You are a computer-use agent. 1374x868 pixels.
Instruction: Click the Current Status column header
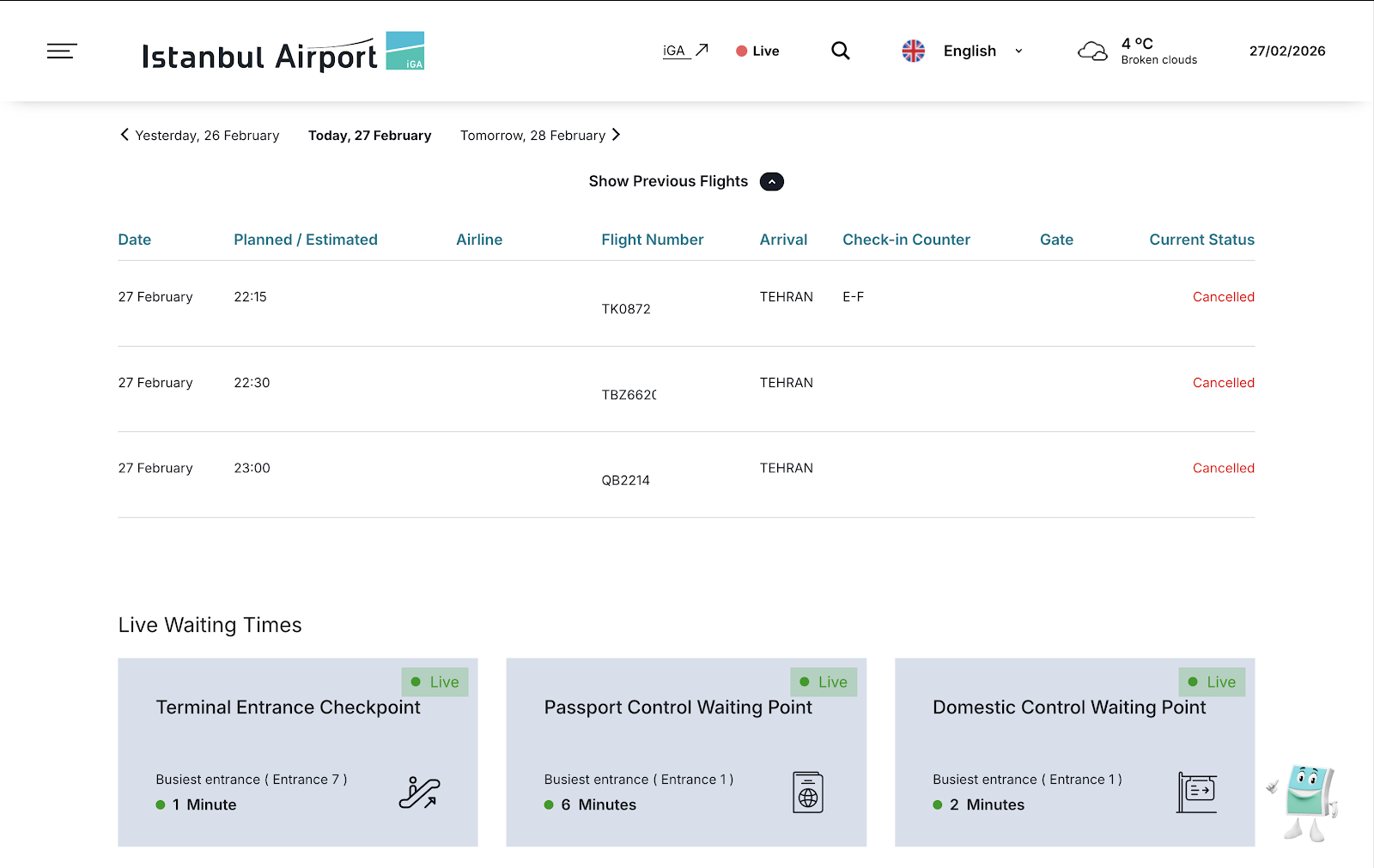pos(1201,240)
